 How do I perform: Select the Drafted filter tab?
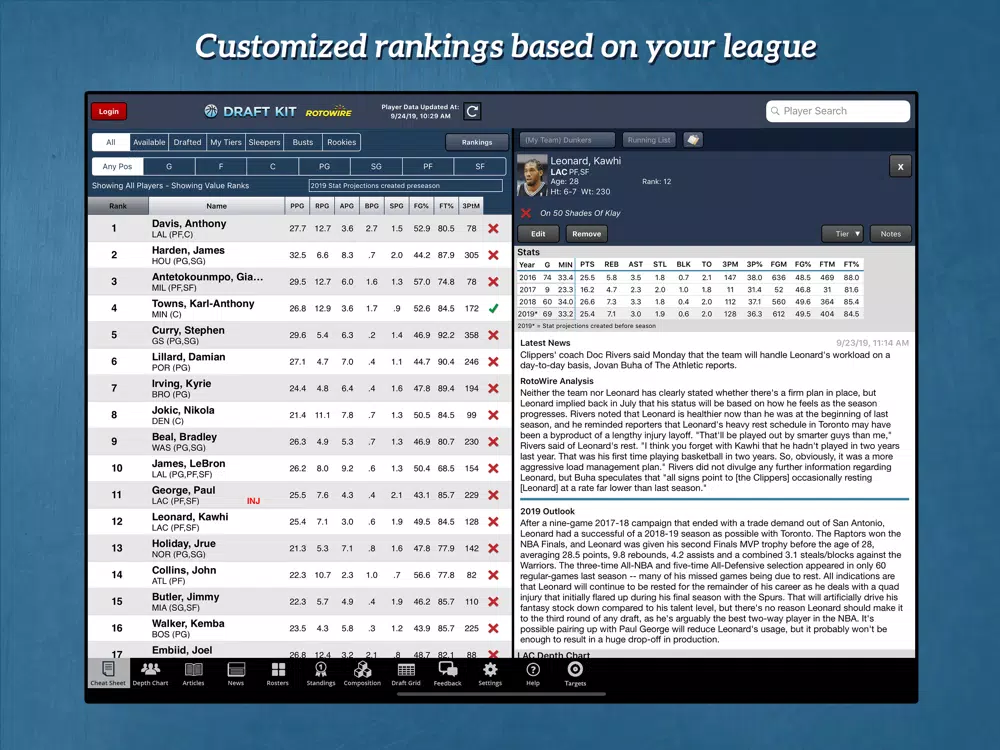pos(188,142)
